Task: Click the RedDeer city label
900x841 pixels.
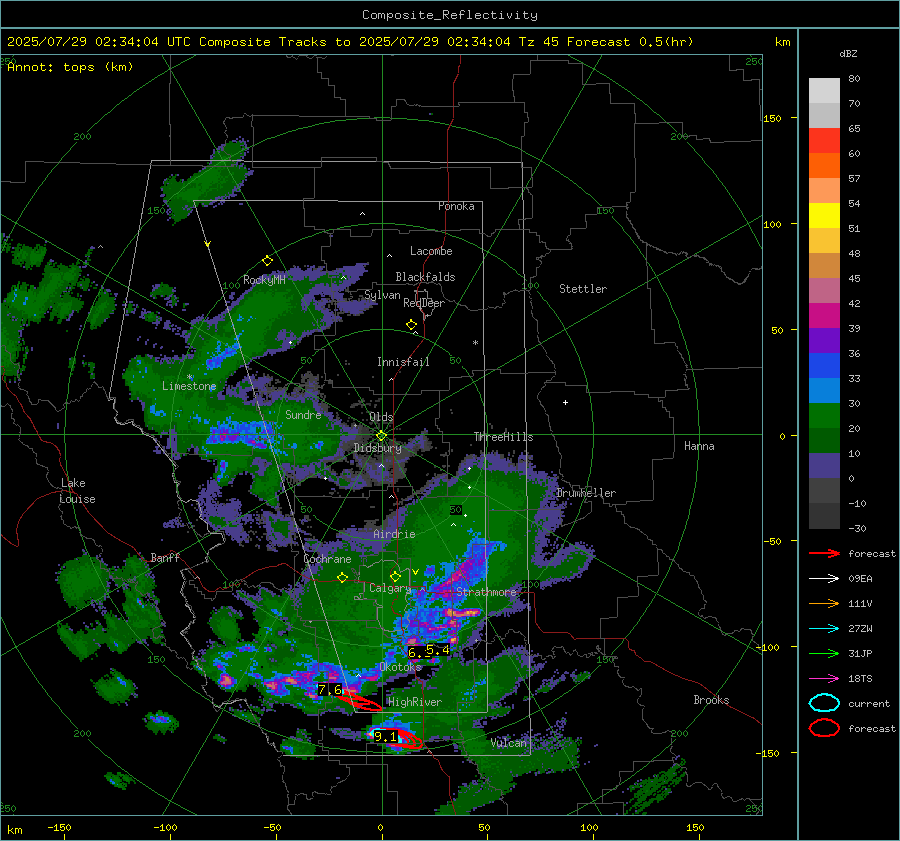Action: point(424,303)
